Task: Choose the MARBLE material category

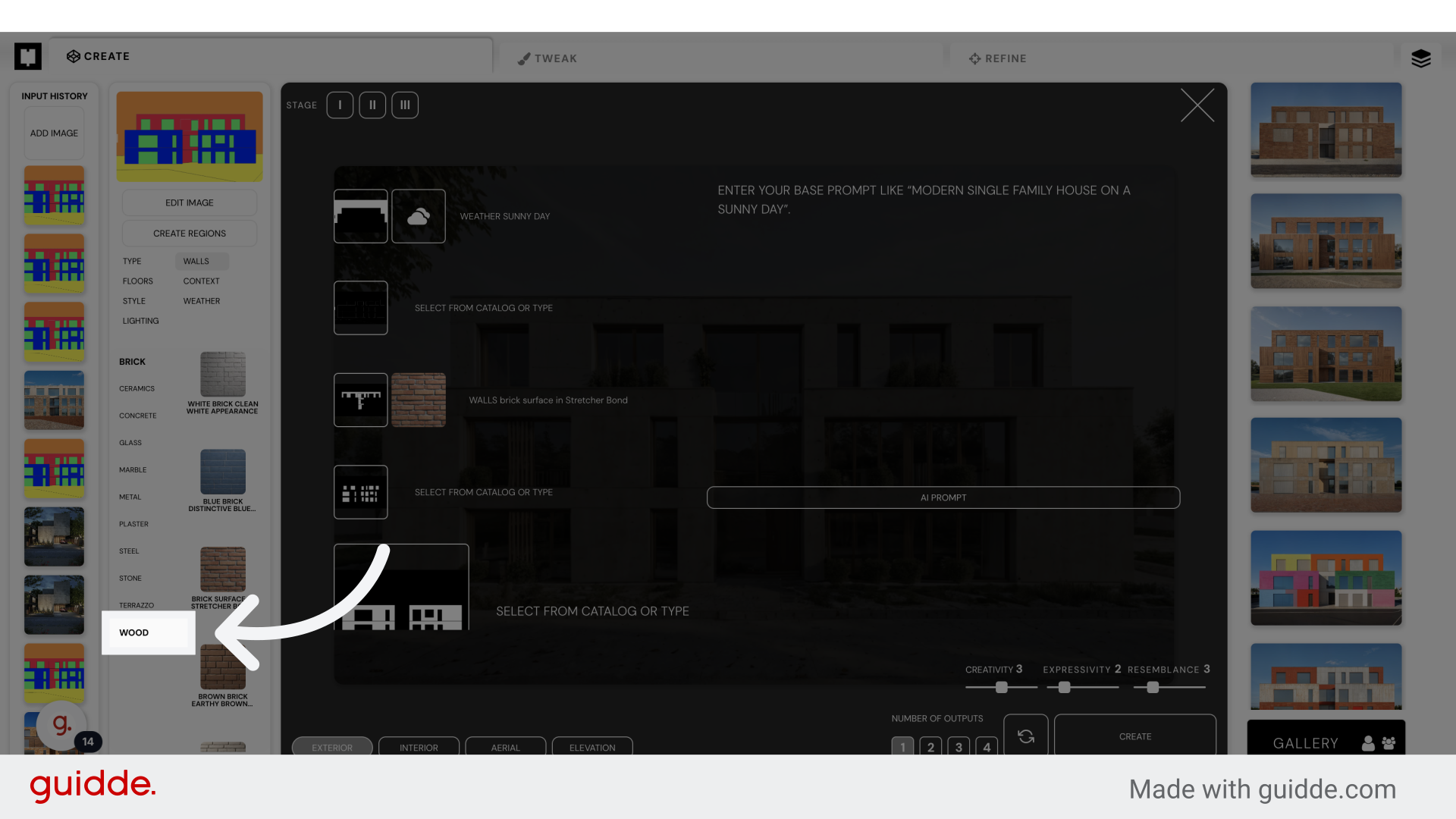Action: 133,470
